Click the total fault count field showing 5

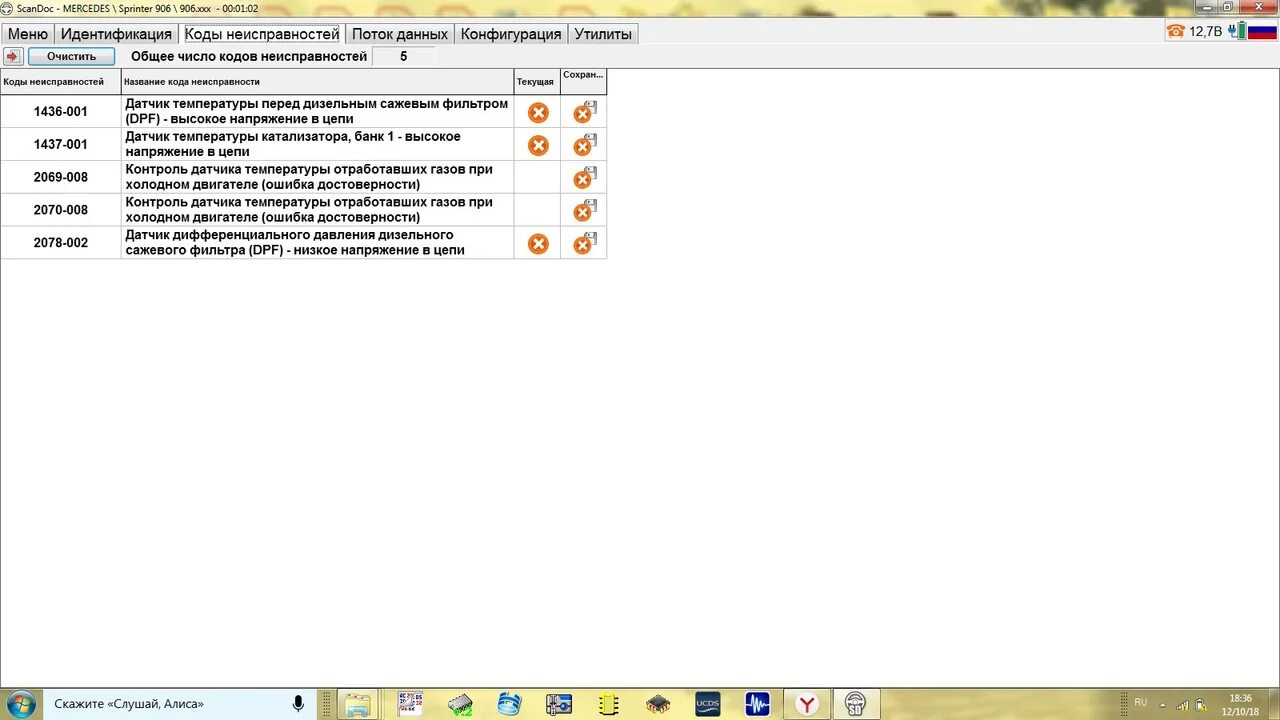tap(404, 57)
